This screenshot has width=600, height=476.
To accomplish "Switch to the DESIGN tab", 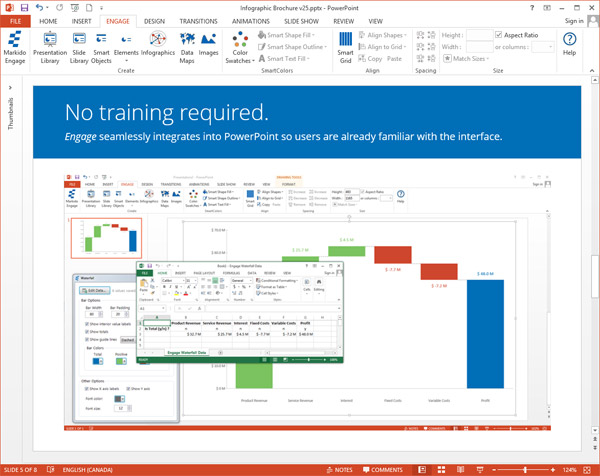I will (155, 21).
